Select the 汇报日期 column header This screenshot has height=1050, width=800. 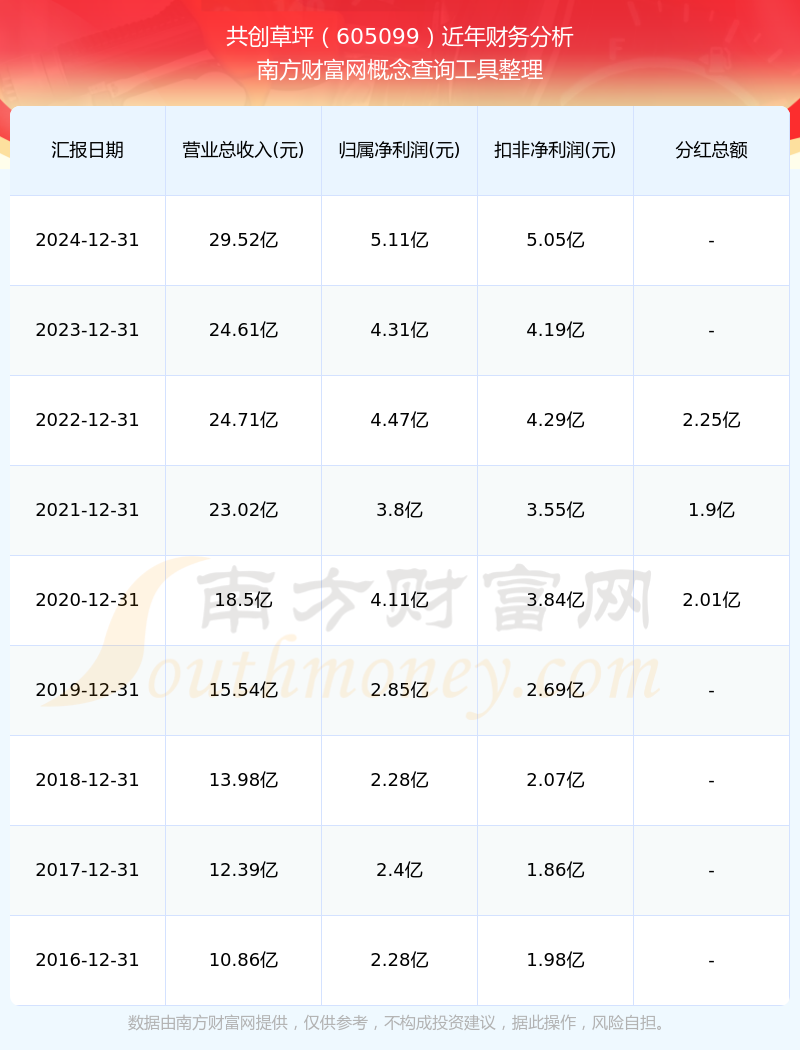88,150
